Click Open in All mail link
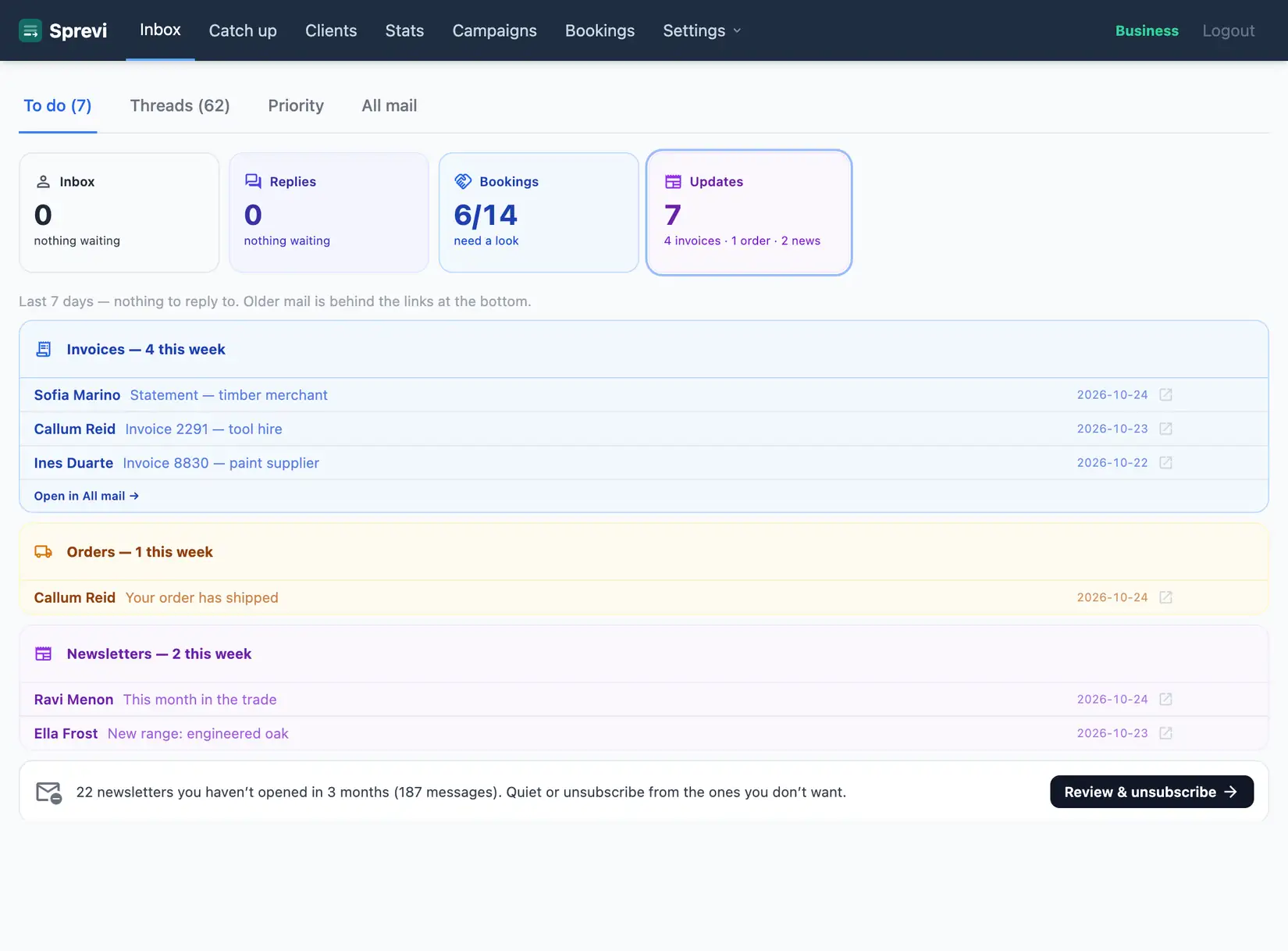Screen dimensions: 1288x951 click(86, 496)
